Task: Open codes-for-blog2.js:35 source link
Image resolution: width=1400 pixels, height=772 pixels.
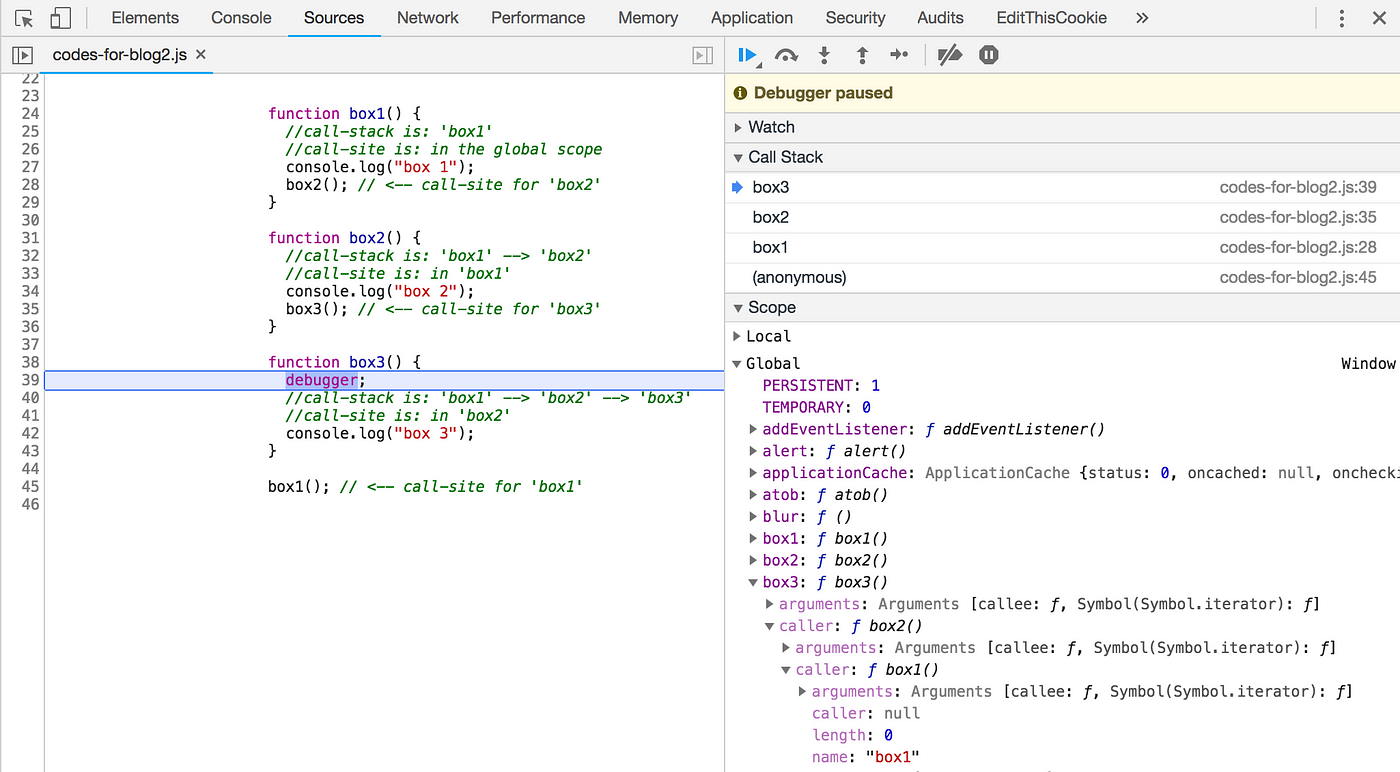Action: [1298, 217]
